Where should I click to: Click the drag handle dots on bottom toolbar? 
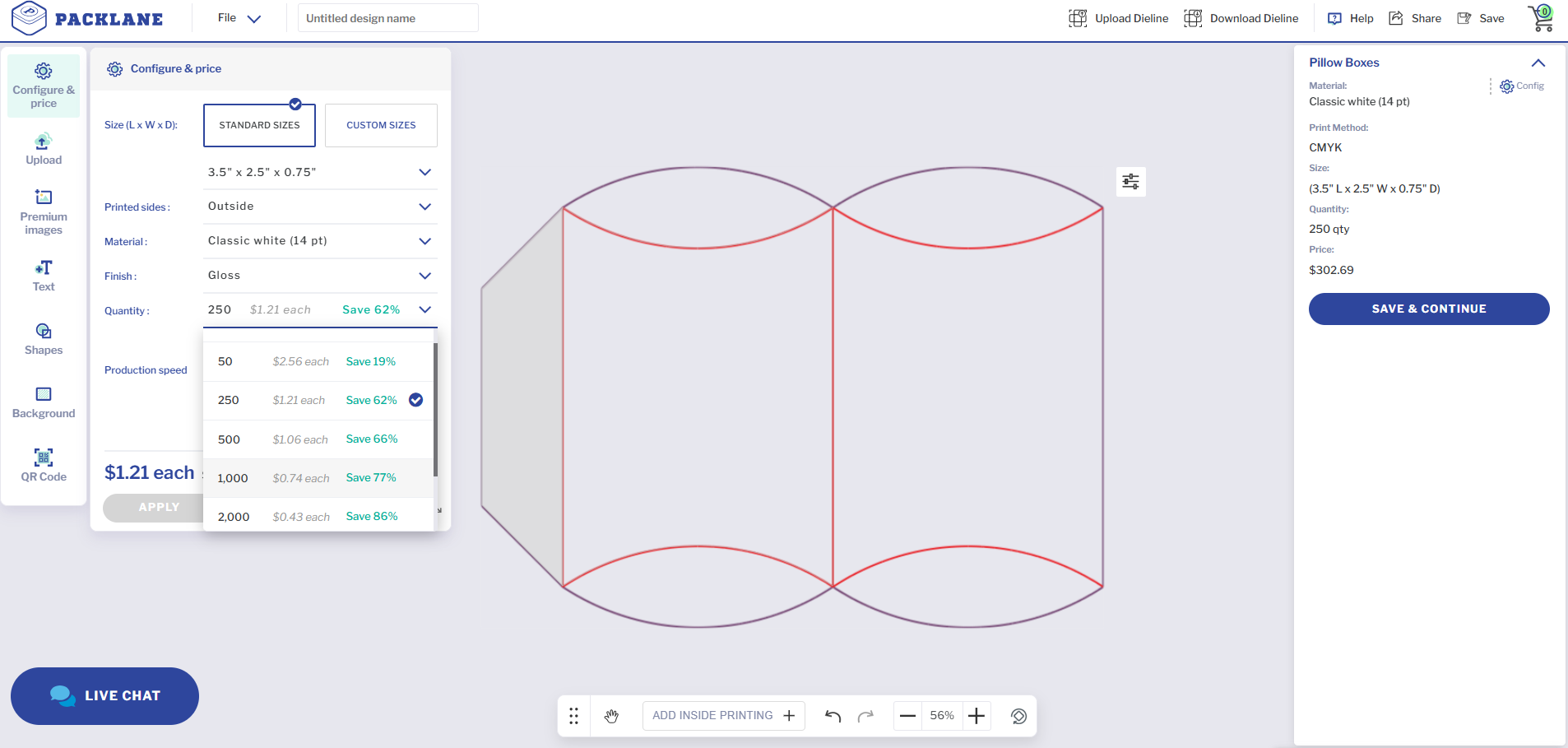[574, 716]
